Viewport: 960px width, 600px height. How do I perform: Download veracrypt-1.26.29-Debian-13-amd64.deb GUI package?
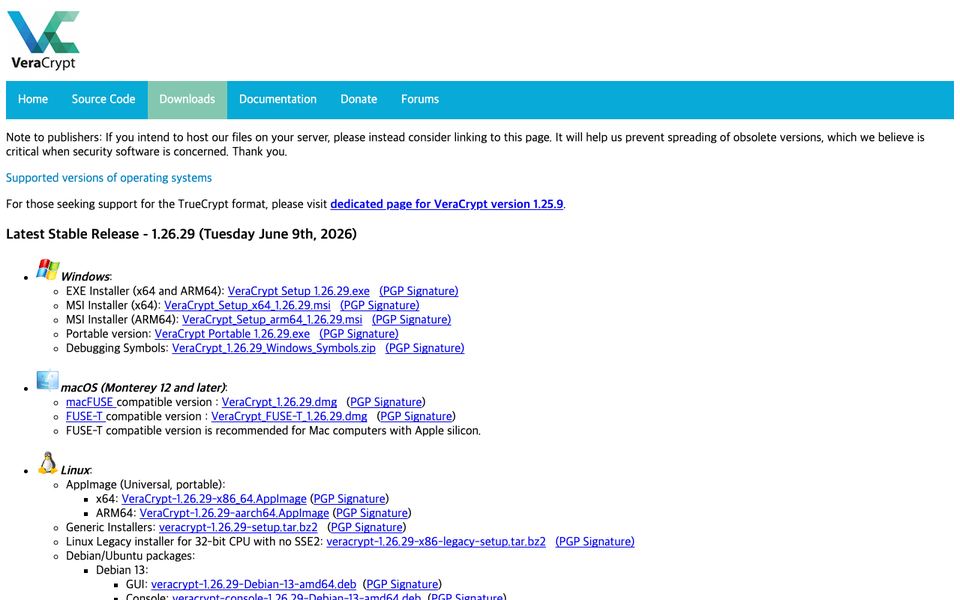[x=253, y=584]
